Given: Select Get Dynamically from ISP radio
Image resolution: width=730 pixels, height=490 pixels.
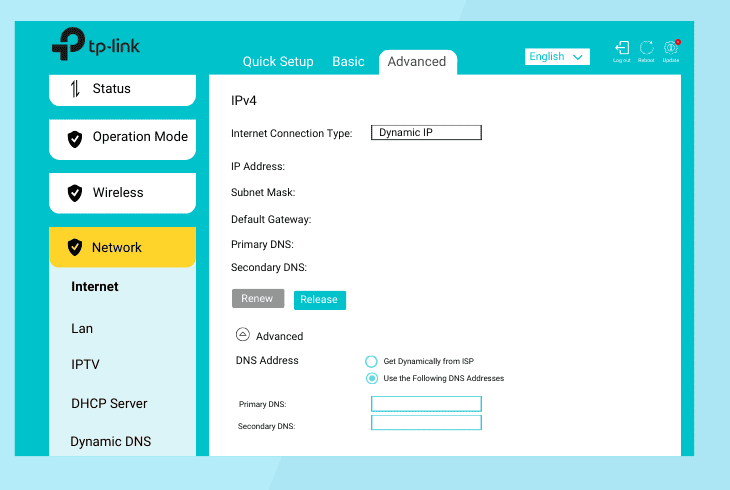Looking at the screenshot, I should coord(371,361).
